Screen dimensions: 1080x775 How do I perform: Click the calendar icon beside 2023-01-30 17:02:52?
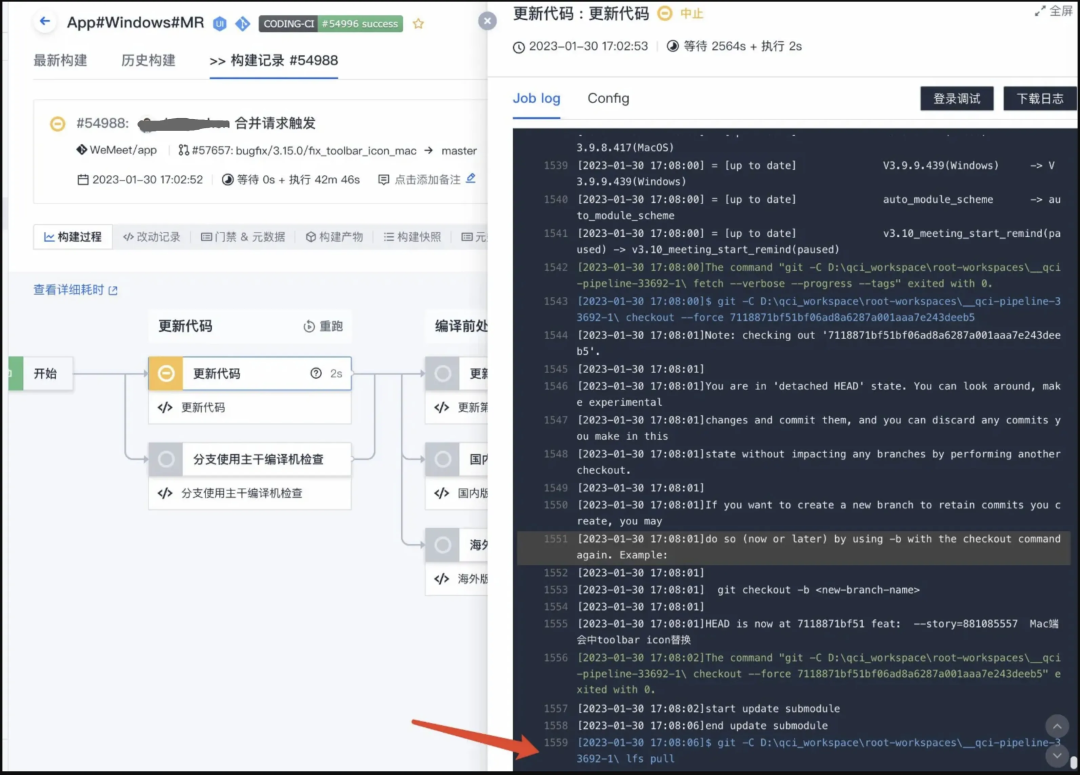83,180
